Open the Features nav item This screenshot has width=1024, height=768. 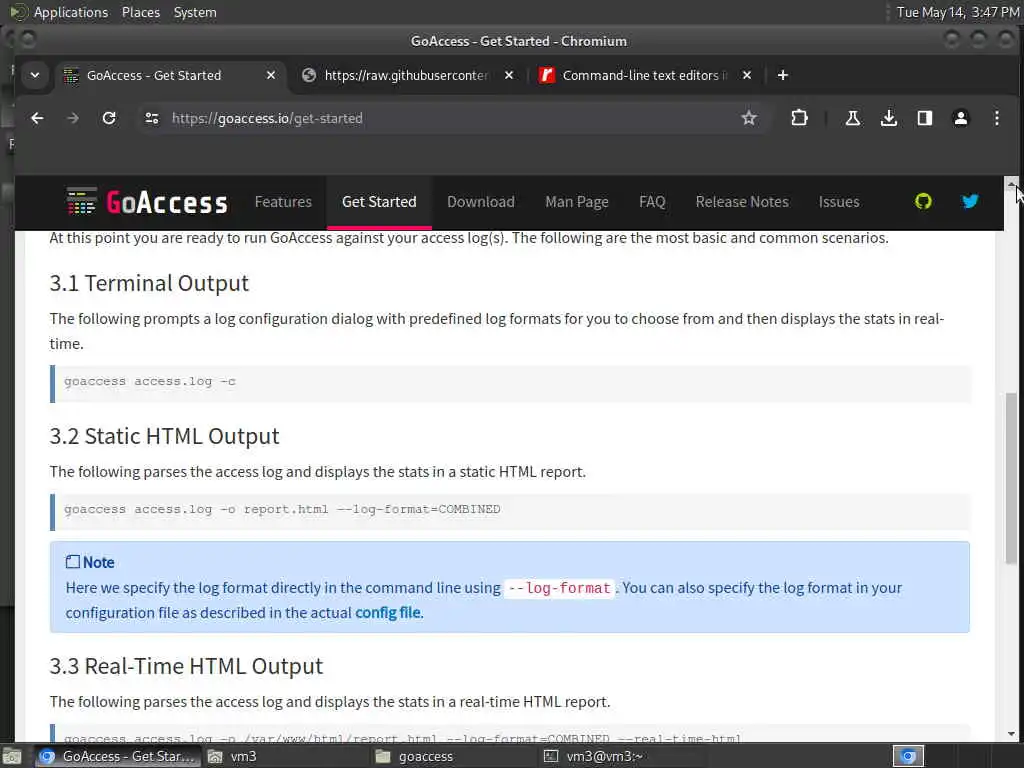[283, 202]
